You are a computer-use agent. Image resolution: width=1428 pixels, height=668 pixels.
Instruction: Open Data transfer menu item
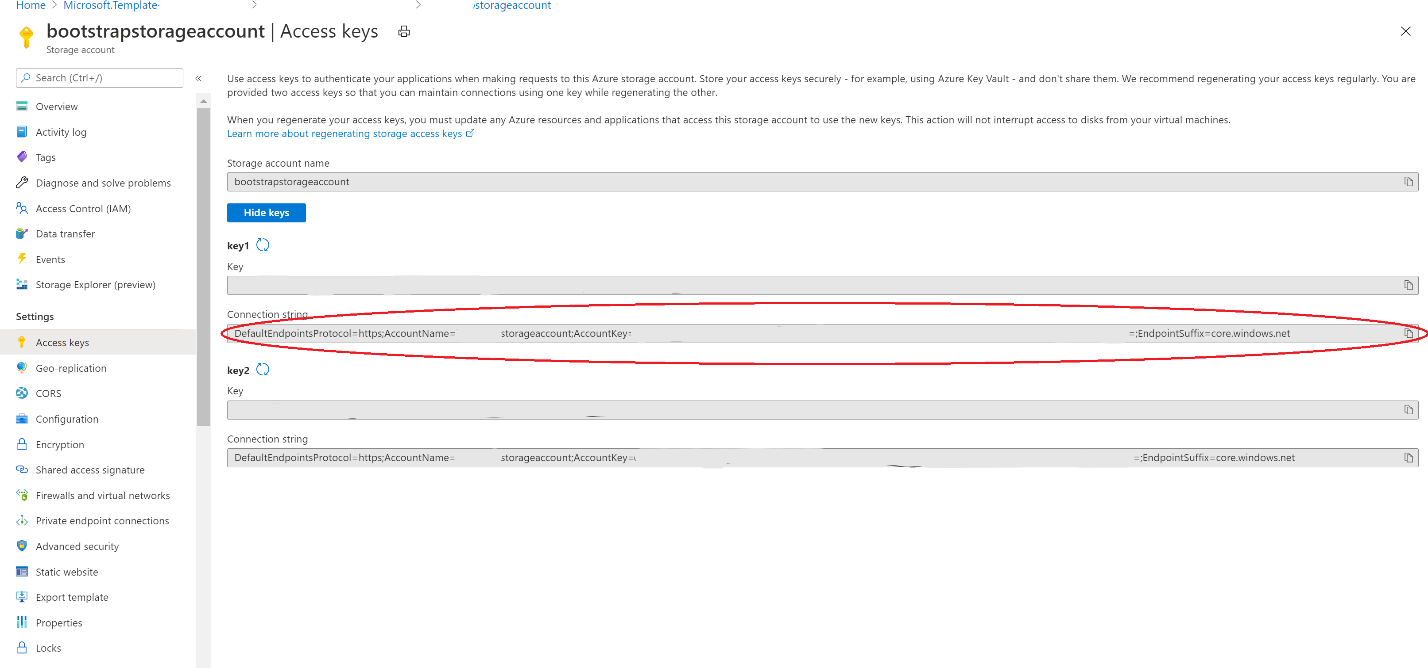(65, 234)
